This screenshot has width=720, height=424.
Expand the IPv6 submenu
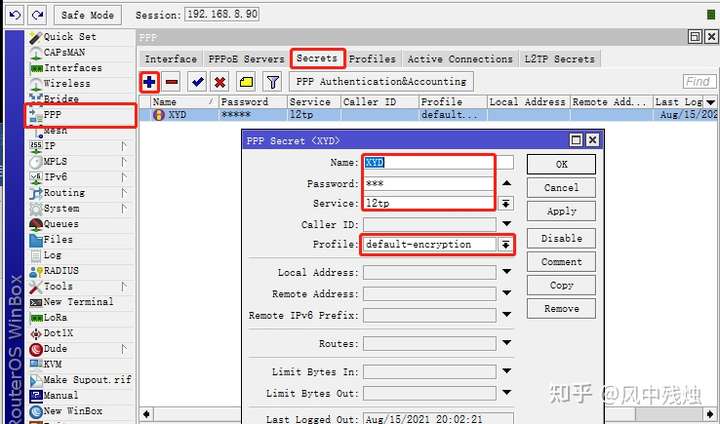click(x=124, y=177)
